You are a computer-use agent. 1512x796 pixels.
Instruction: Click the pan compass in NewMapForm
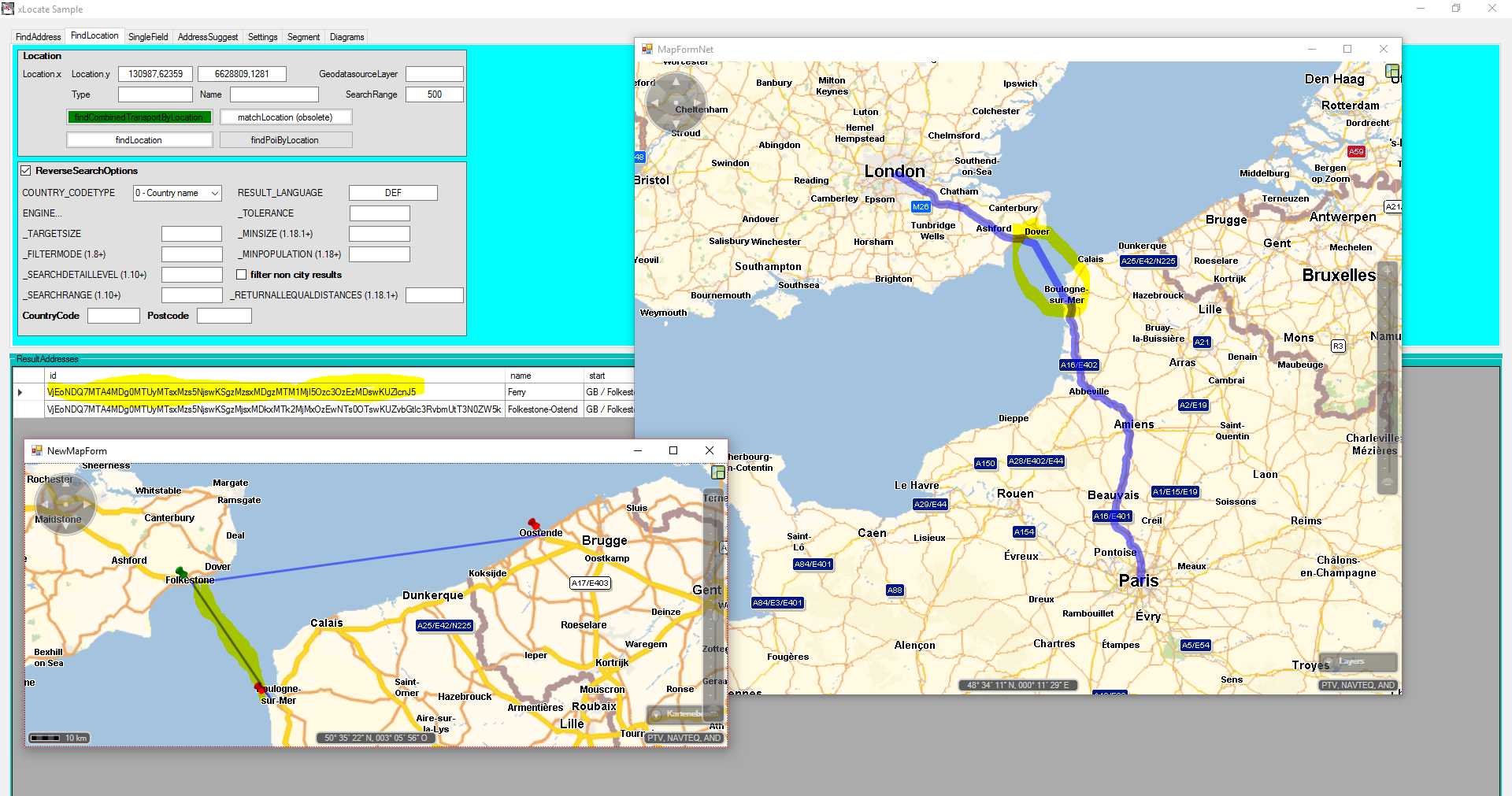click(65, 503)
